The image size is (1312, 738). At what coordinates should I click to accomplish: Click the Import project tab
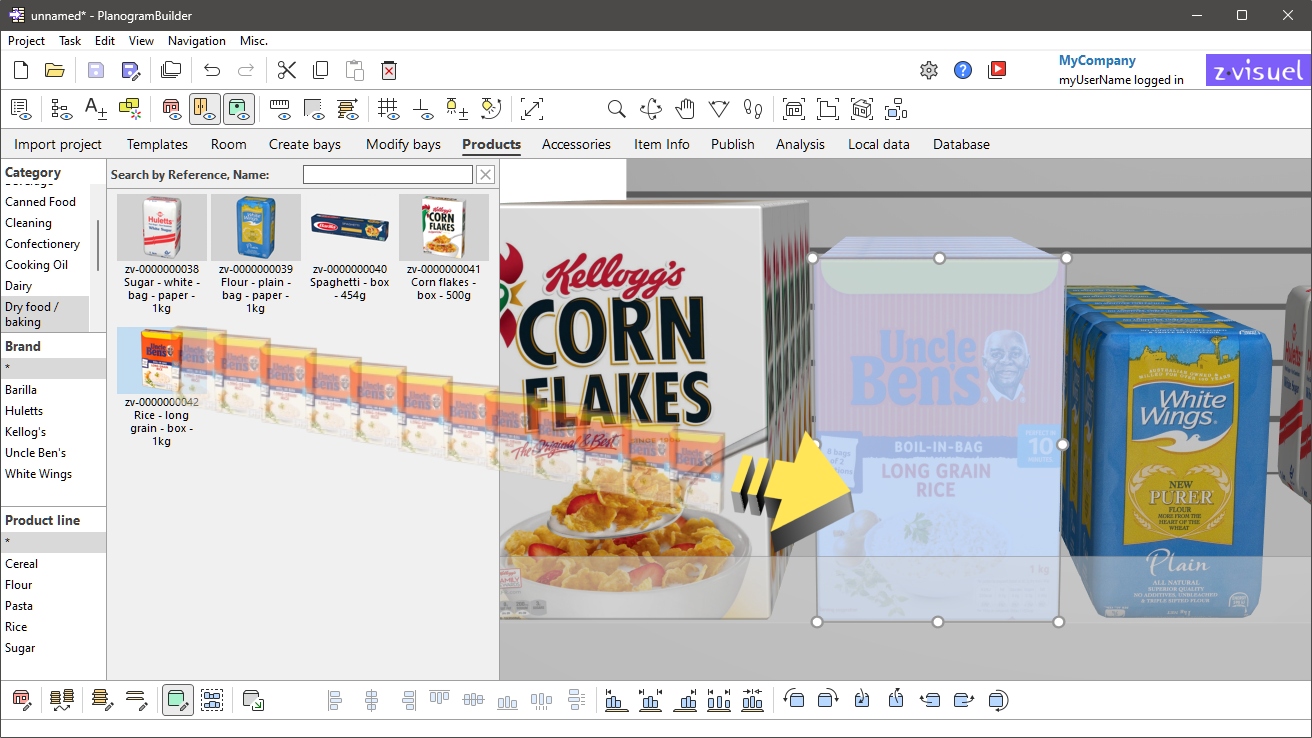point(58,144)
